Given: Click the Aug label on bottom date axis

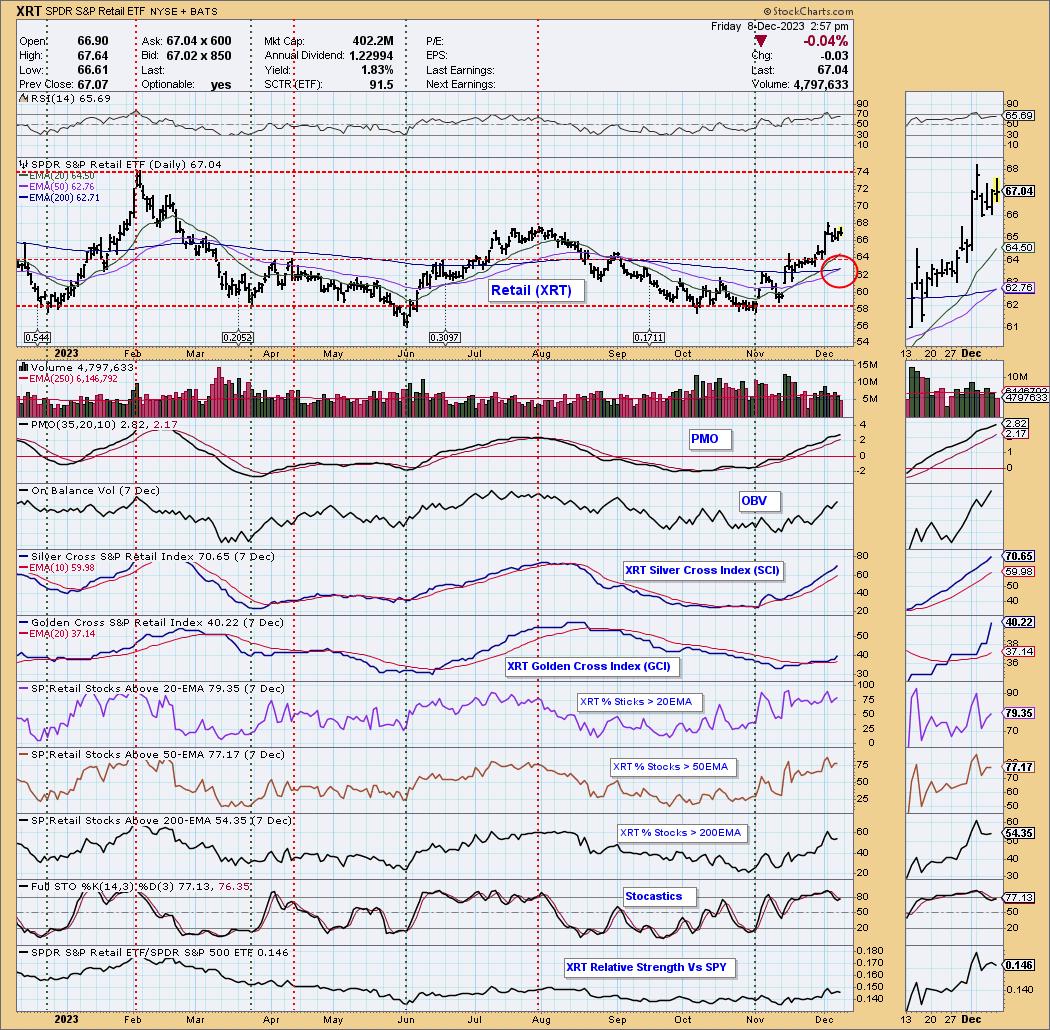Looking at the screenshot, I should point(541,1019).
